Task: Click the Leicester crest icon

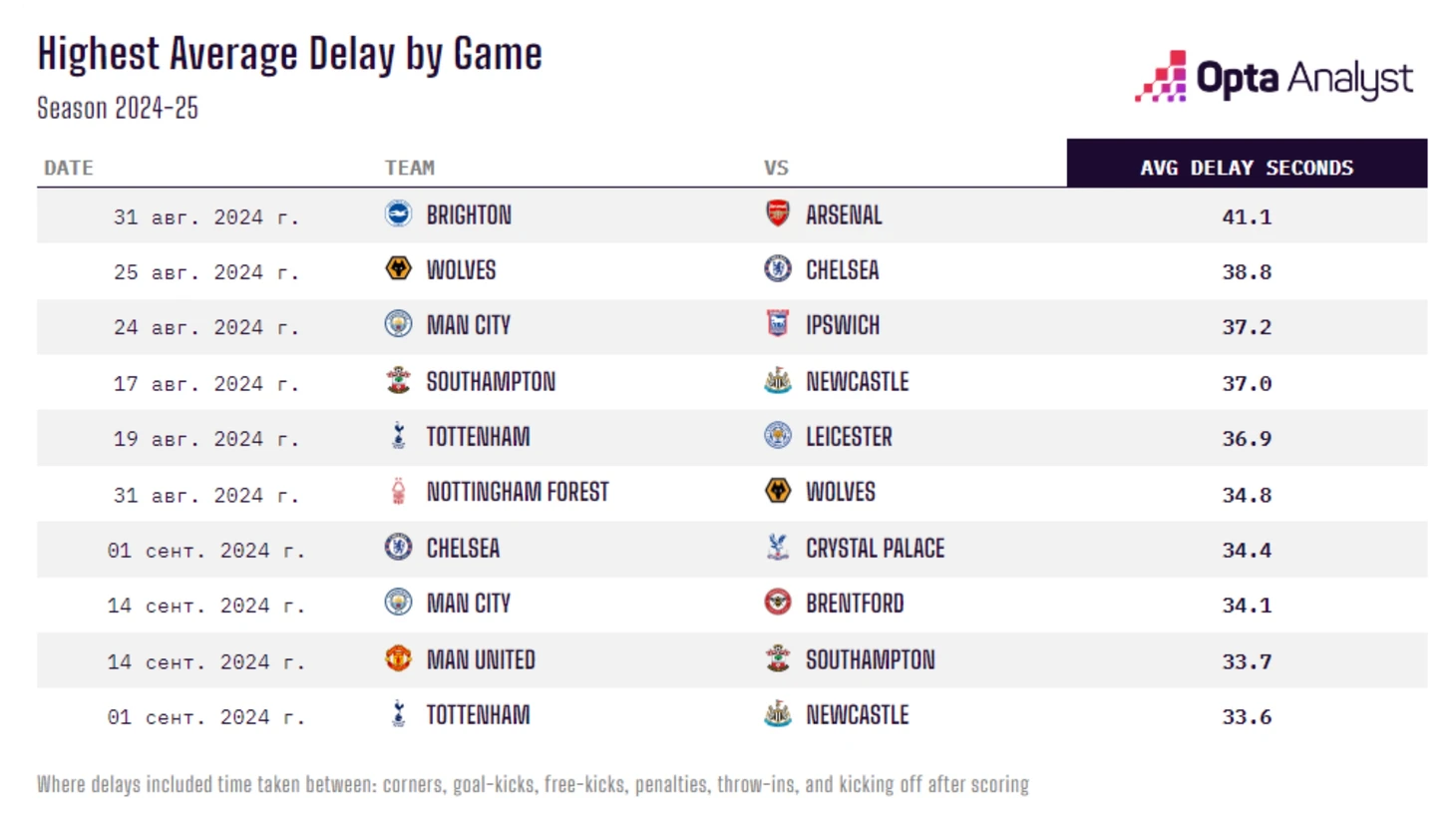Action: tap(777, 436)
